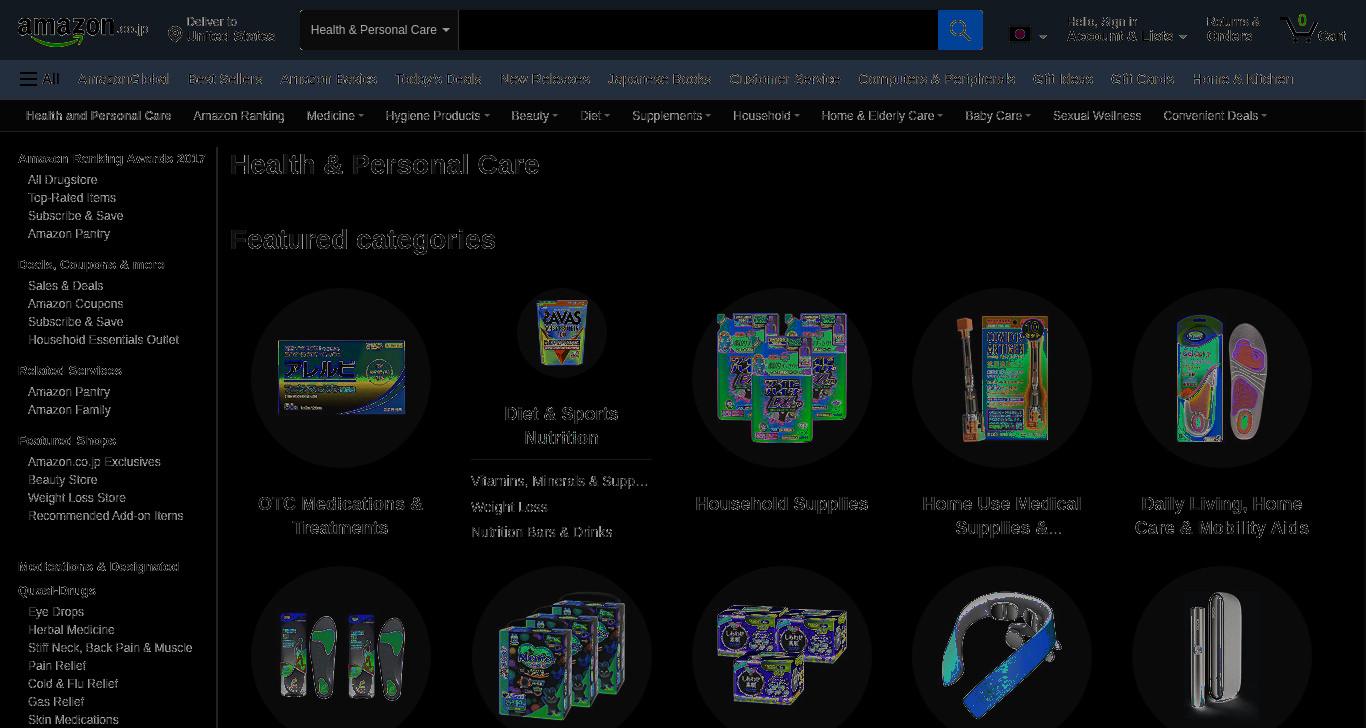
Task: Open Stiff Neck, Back Pain & Muscle
Action: click(x=110, y=648)
